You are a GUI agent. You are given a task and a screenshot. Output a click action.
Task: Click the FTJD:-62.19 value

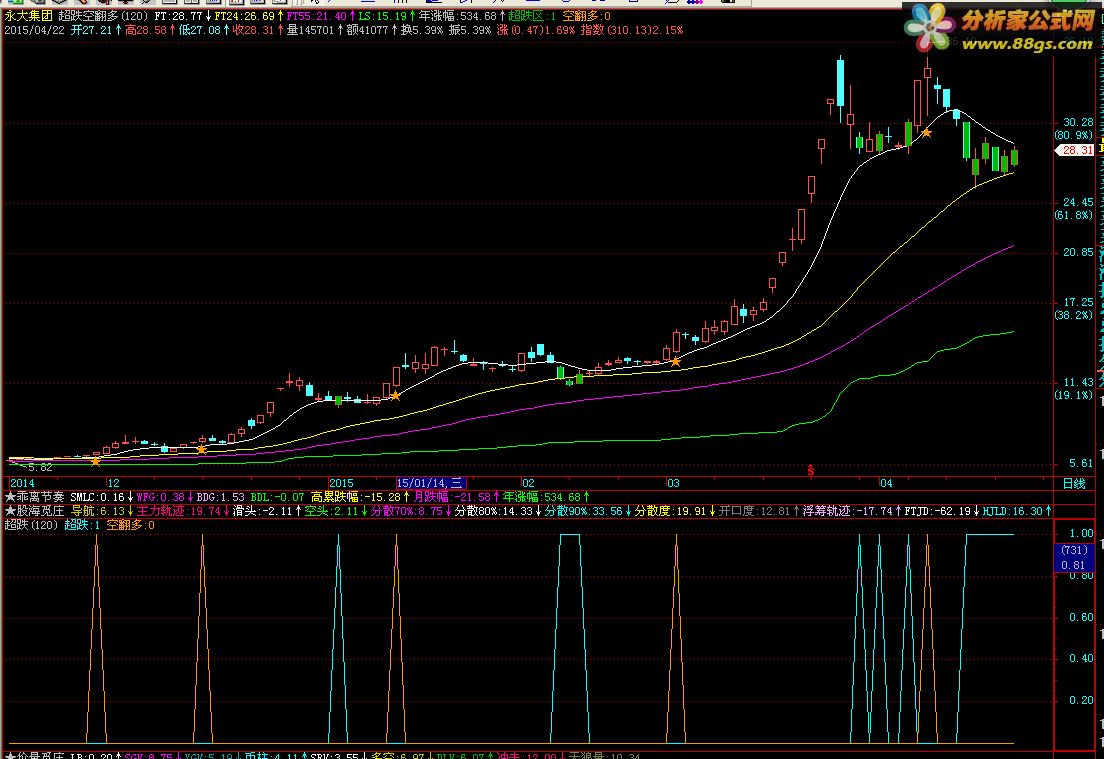[x=937, y=511]
